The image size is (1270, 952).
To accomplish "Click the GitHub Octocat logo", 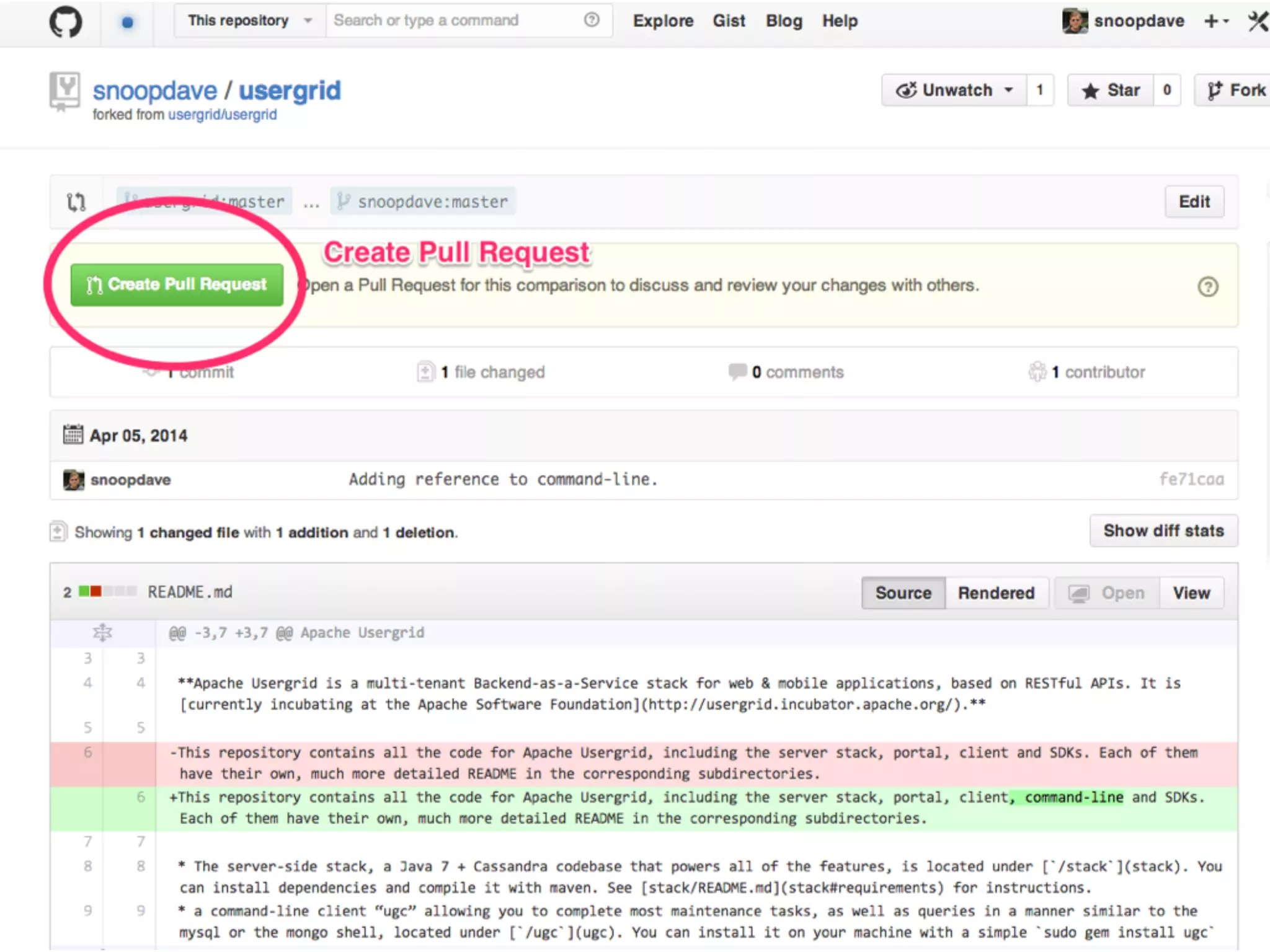I will coord(65,22).
